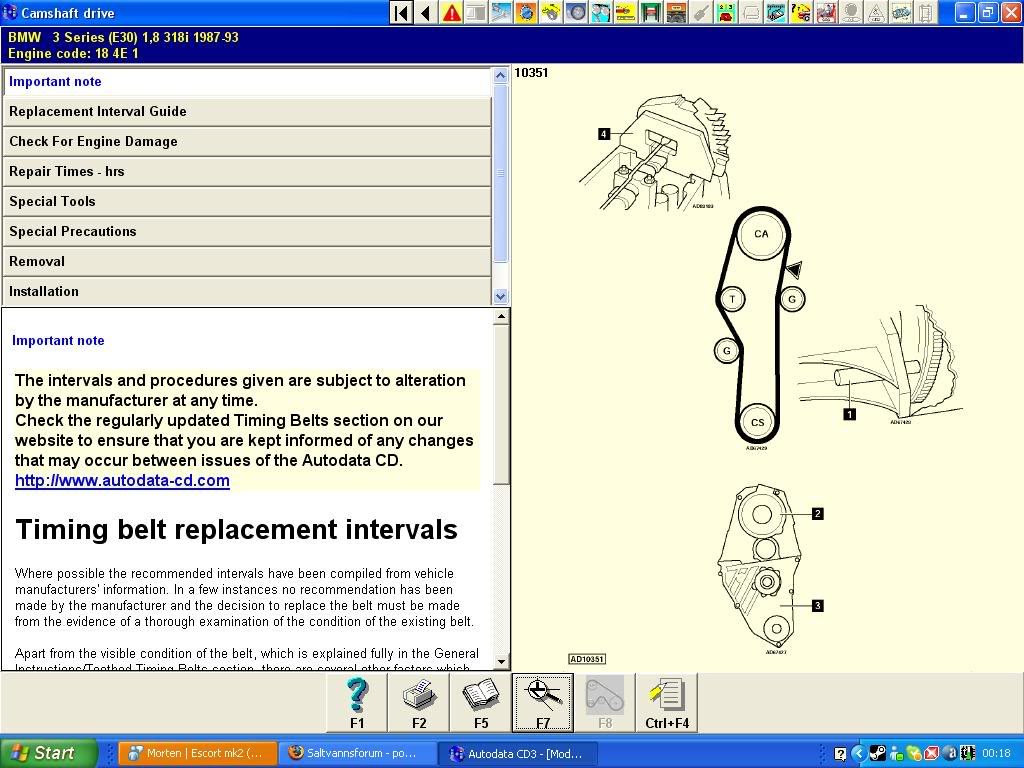1024x768 pixels.
Task: Open the yellow question-mark car toolbar icon
Action: [x=801, y=12]
